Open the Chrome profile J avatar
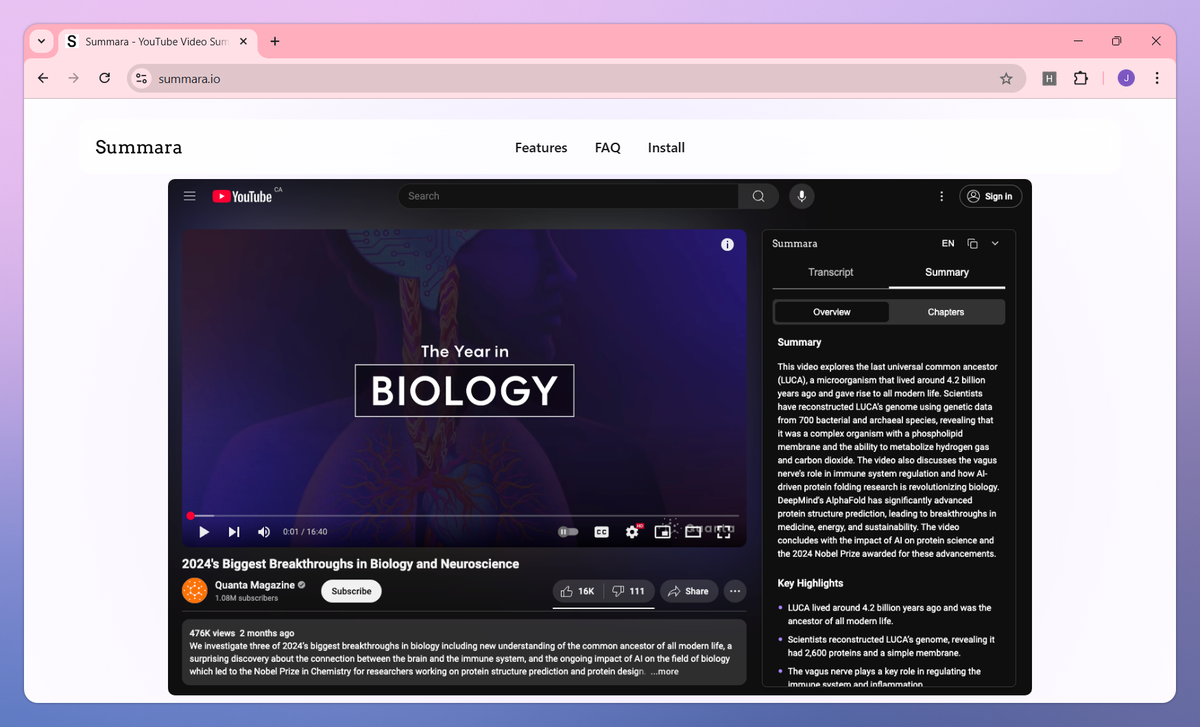Viewport: 1200px width, 727px height. [1126, 78]
